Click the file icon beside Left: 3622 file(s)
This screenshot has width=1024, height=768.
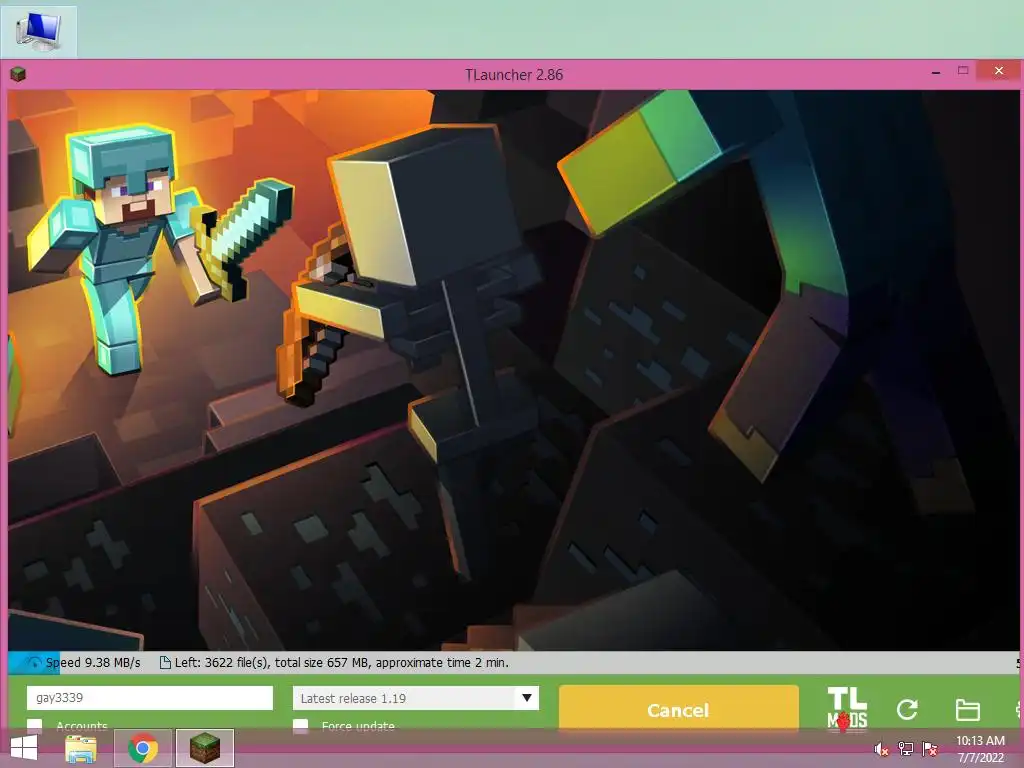165,663
